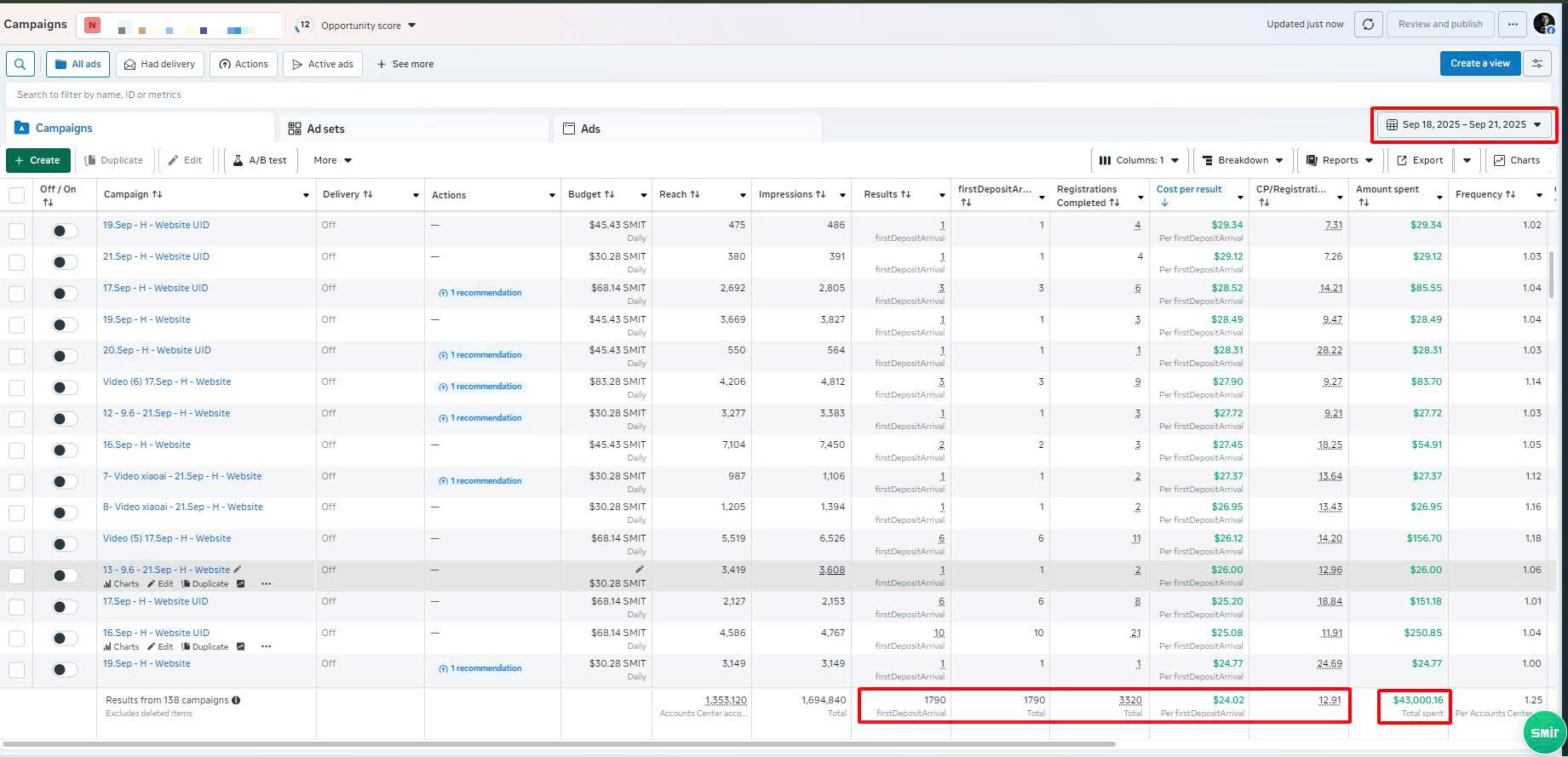Screen dimensions: 1568x757
Task: Click the Opportunity score gauge icon
Action: (303, 26)
